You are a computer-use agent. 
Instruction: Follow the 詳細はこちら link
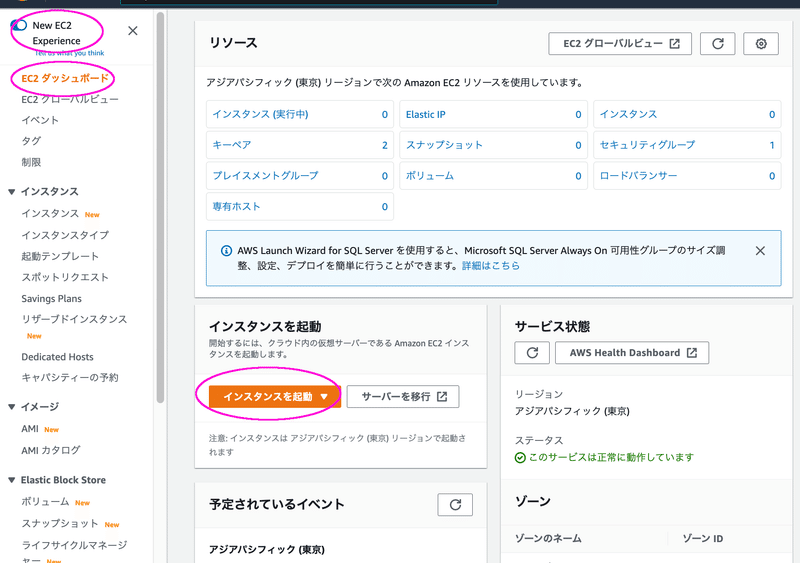click(x=491, y=265)
